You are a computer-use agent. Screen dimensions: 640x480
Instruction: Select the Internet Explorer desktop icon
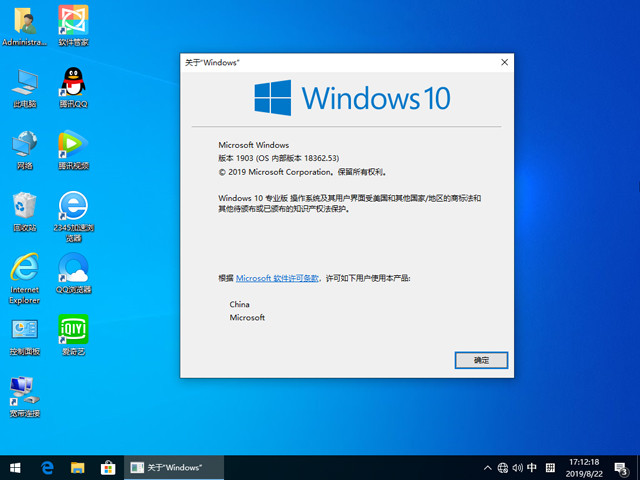(24, 269)
